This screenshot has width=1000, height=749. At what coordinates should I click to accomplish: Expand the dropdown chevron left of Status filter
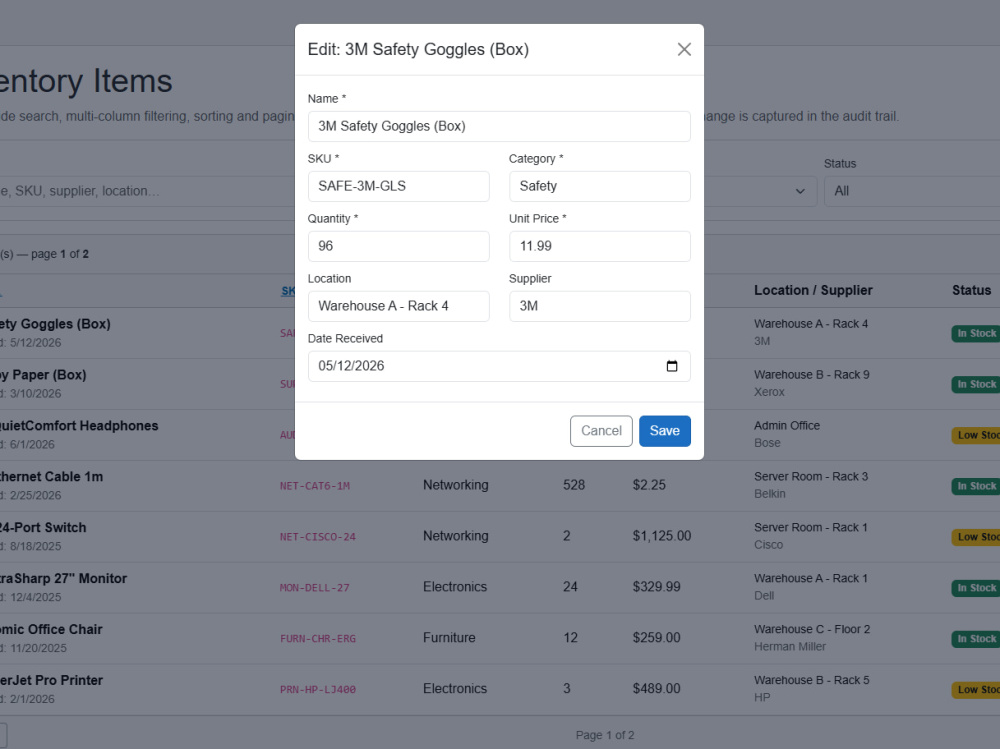tap(800, 191)
